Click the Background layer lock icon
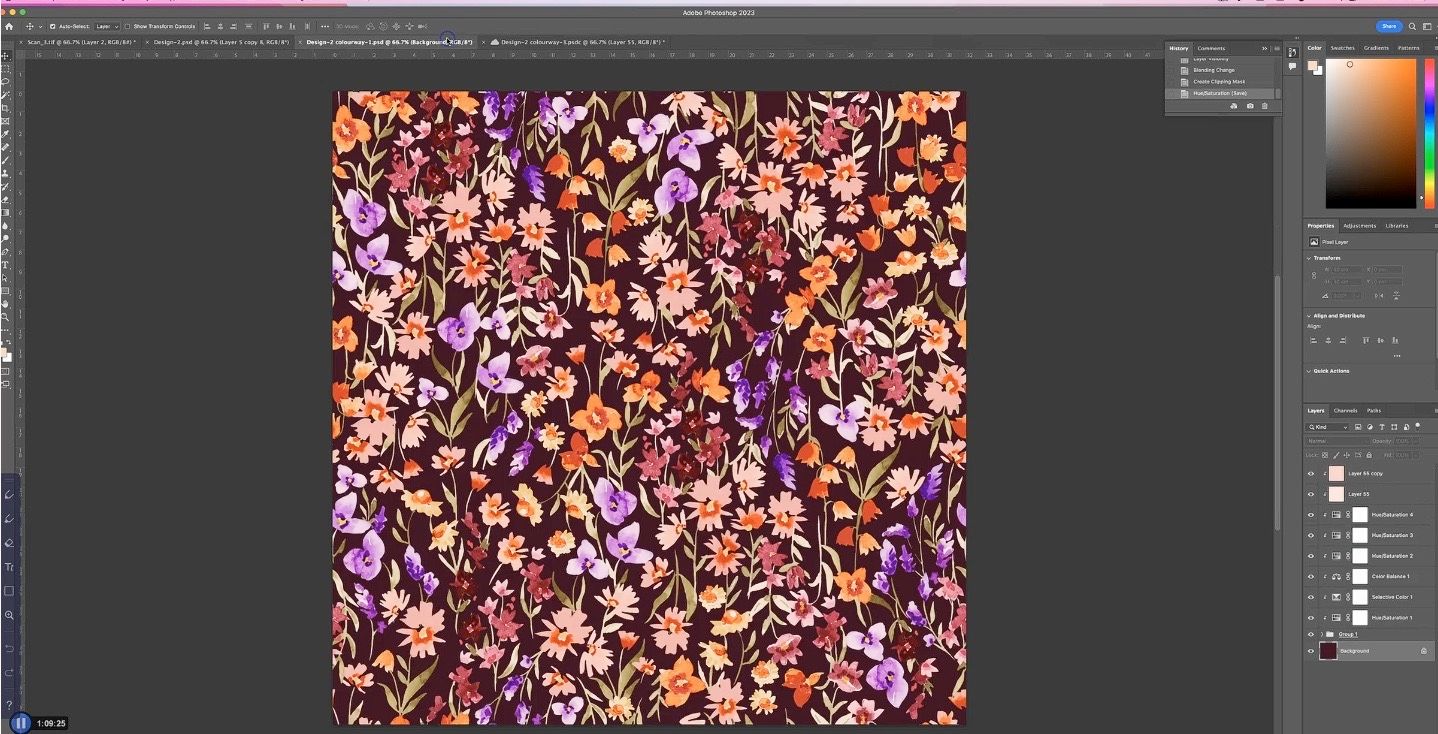The image size is (1438, 734). point(1423,651)
